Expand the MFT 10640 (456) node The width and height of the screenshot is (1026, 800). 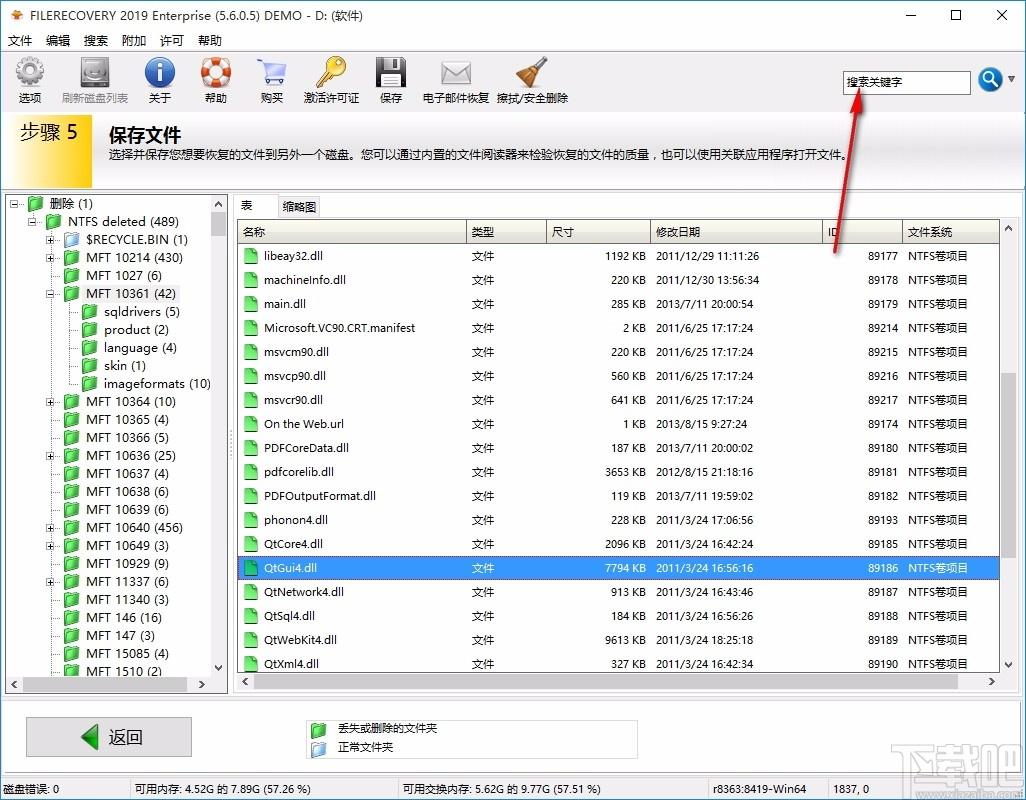(x=50, y=528)
